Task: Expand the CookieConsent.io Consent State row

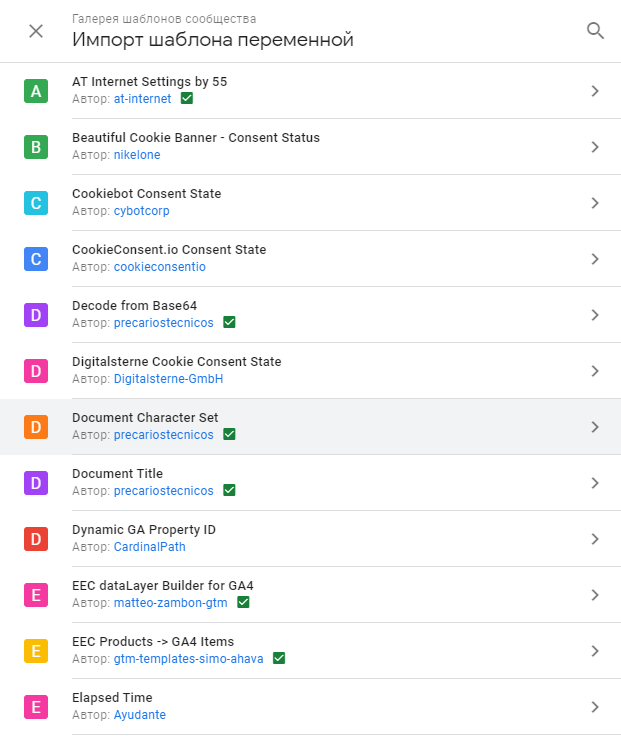Action: point(595,259)
